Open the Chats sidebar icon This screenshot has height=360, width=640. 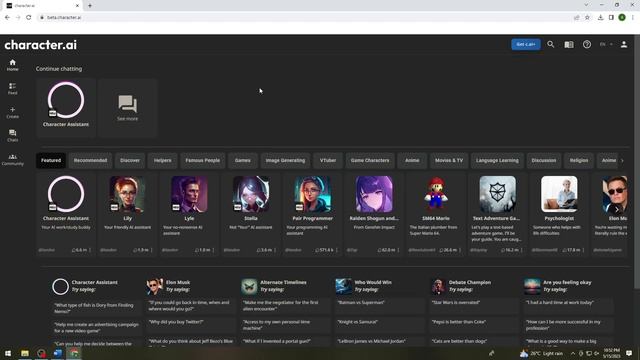point(12,136)
